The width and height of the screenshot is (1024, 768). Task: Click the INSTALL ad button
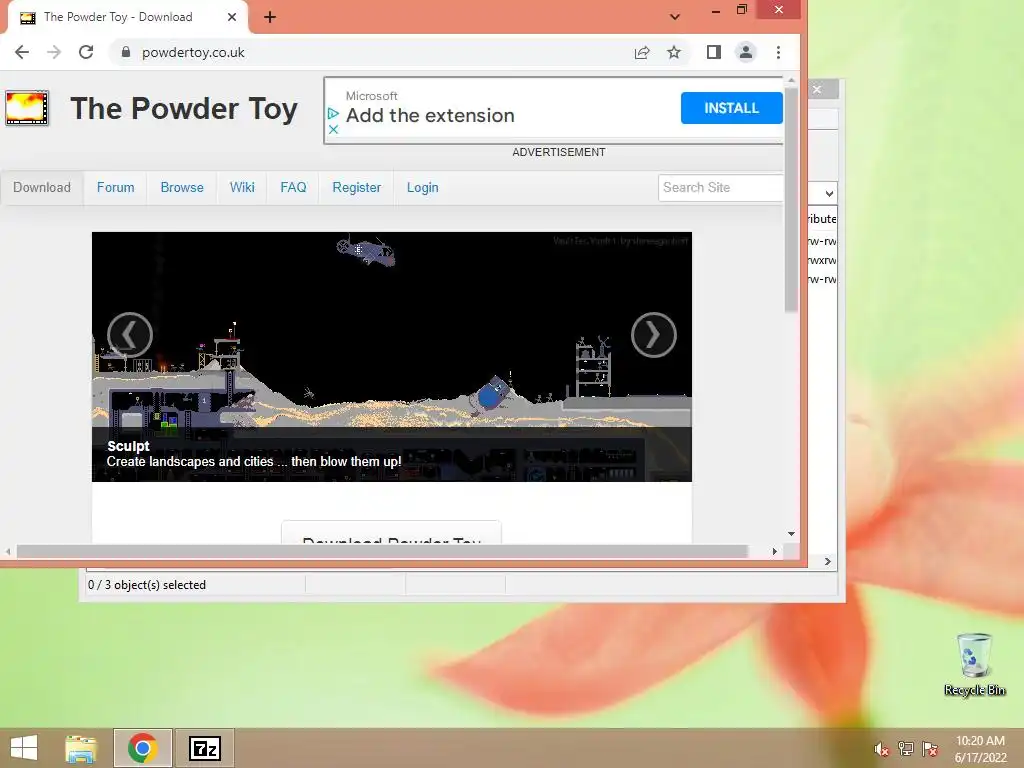coord(731,108)
